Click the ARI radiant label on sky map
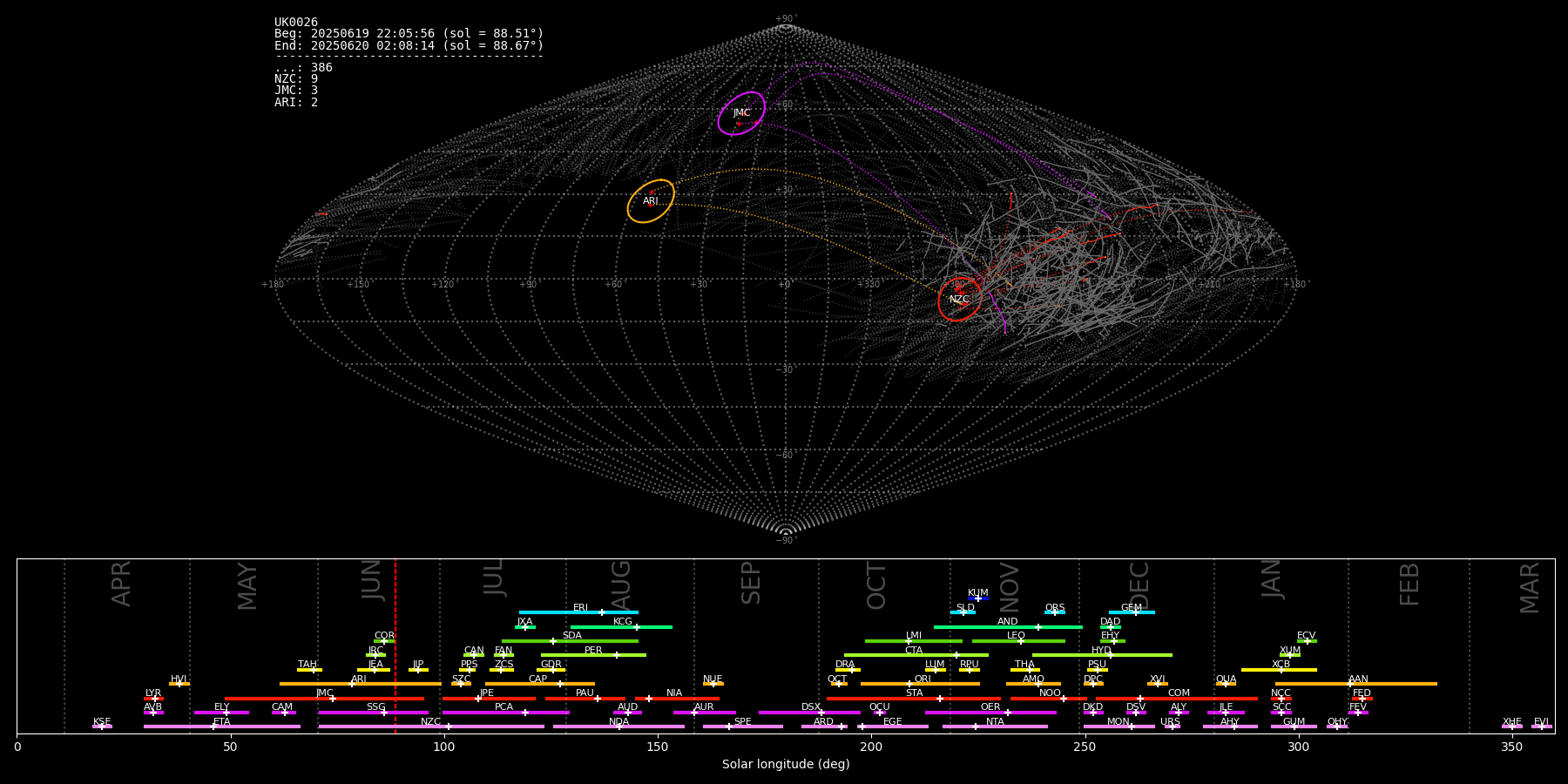The width and height of the screenshot is (1568, 784). click(651, 201)
